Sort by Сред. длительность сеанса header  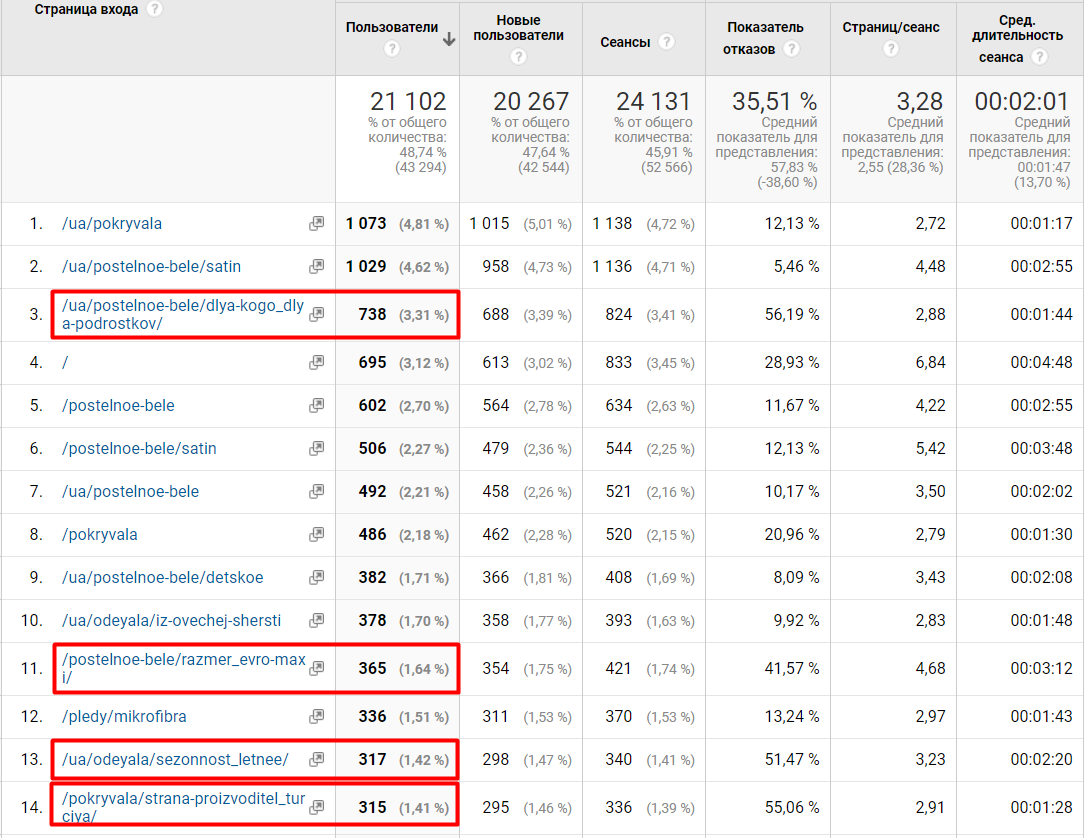point(1014,38)
